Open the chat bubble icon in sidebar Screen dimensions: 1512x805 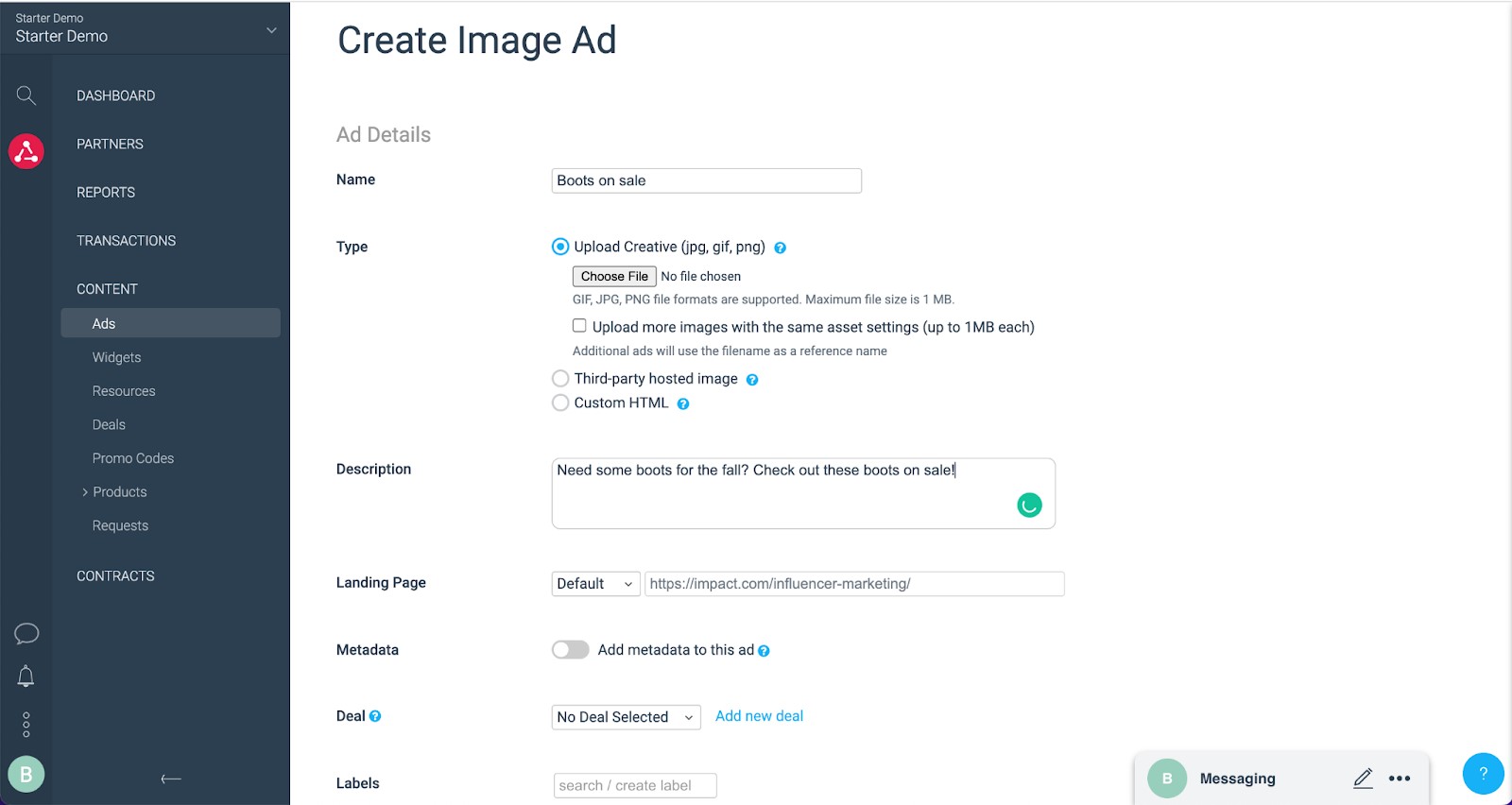26,633
